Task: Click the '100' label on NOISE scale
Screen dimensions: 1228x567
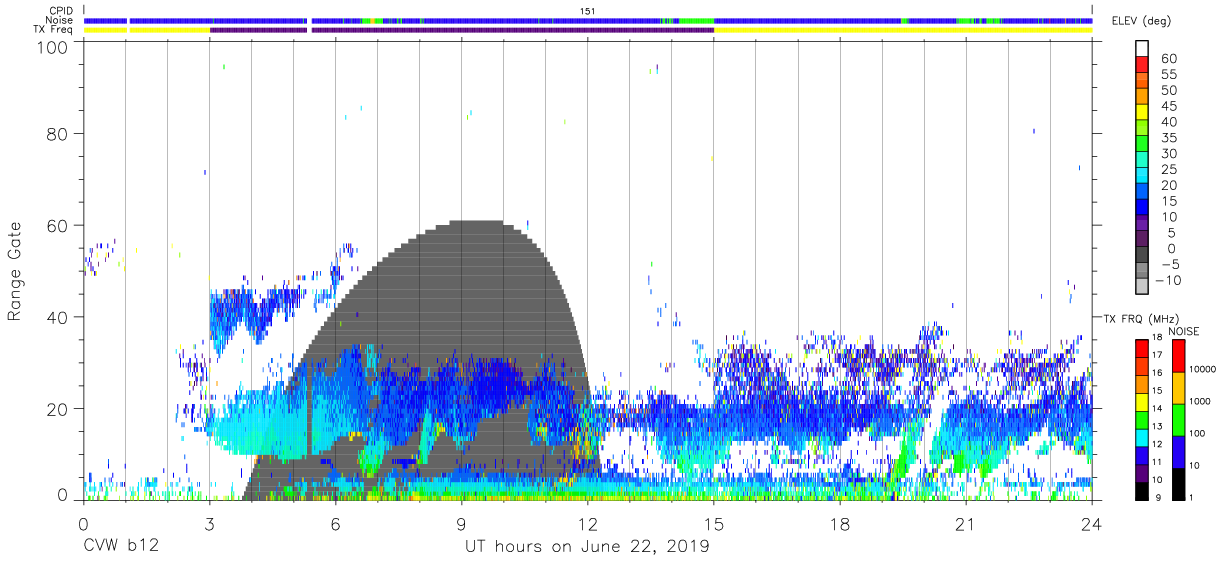Action: pyautogui.click(x=1198, y=434)
